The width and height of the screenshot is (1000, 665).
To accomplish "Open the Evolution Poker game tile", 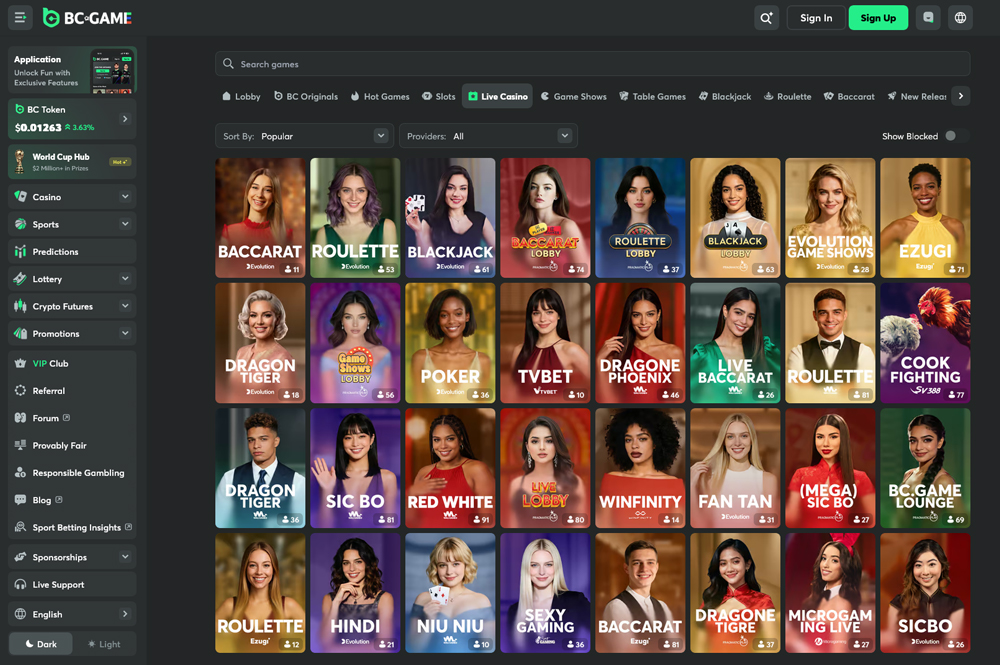I will click(x=450, y=343).
